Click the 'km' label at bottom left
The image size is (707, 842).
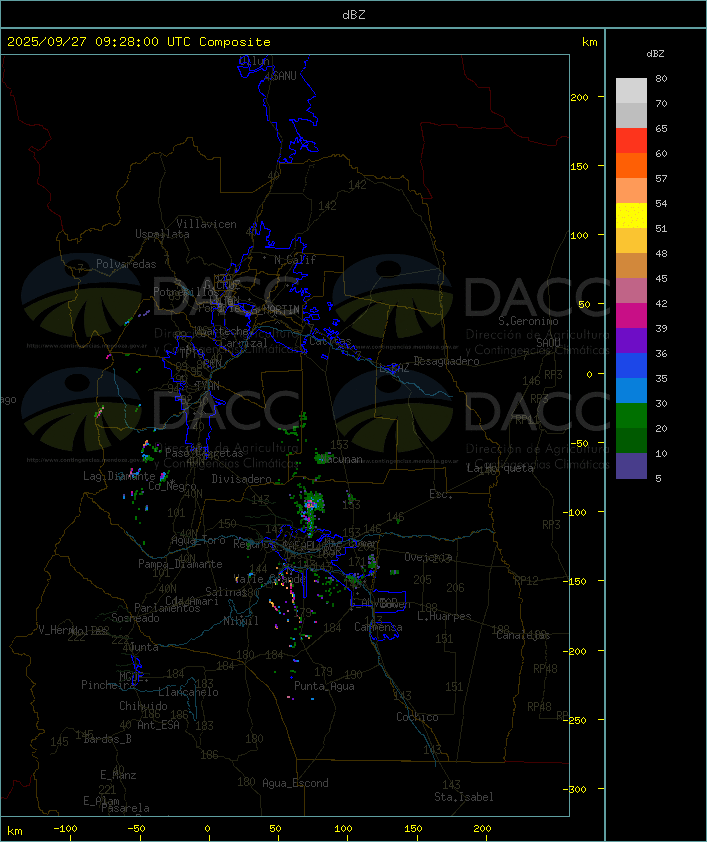[14, 831]
